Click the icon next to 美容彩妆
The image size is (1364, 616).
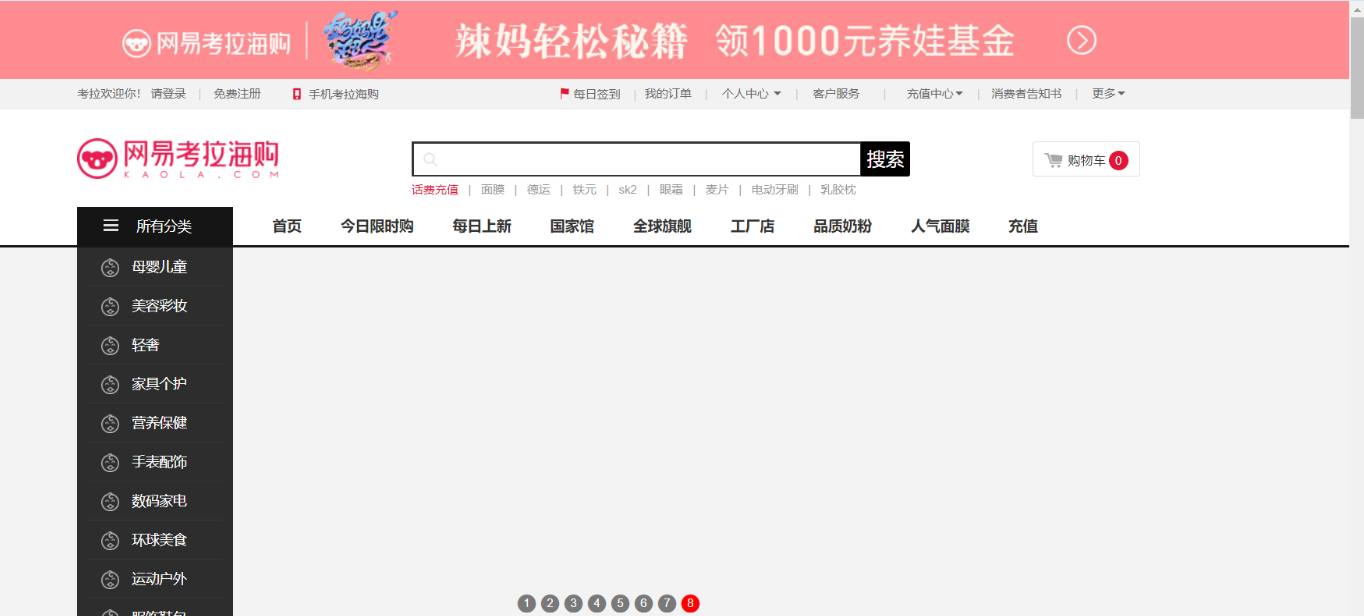[110, 306]
